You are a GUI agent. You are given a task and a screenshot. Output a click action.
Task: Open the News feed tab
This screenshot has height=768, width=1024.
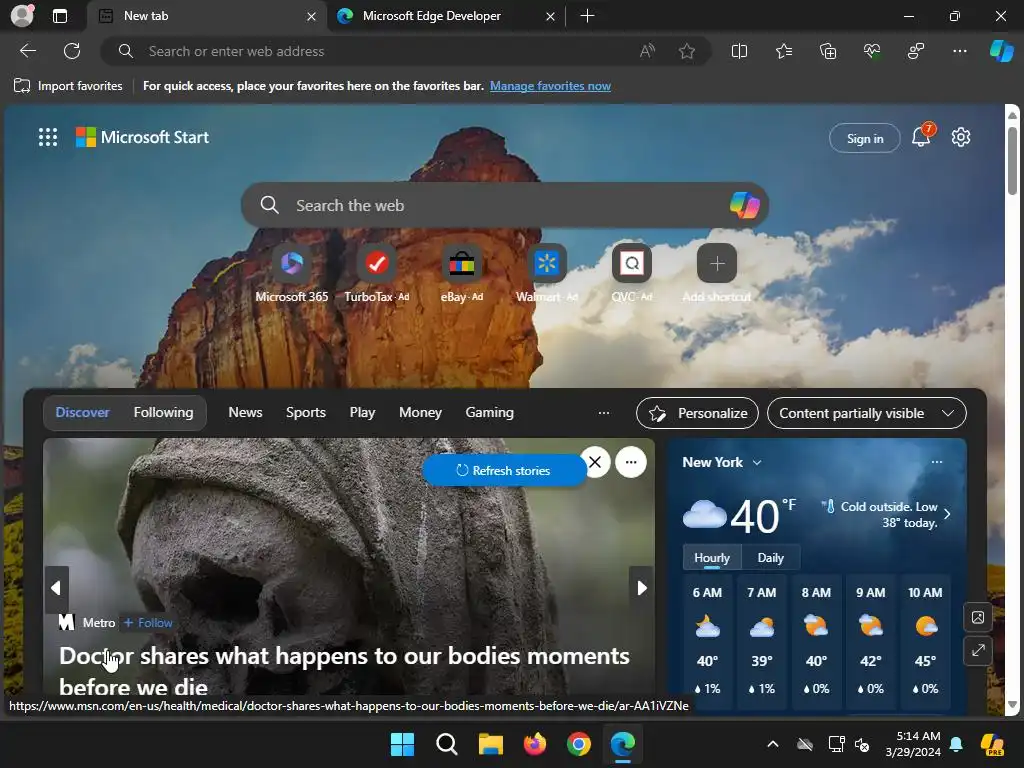[x=245, y=413]
